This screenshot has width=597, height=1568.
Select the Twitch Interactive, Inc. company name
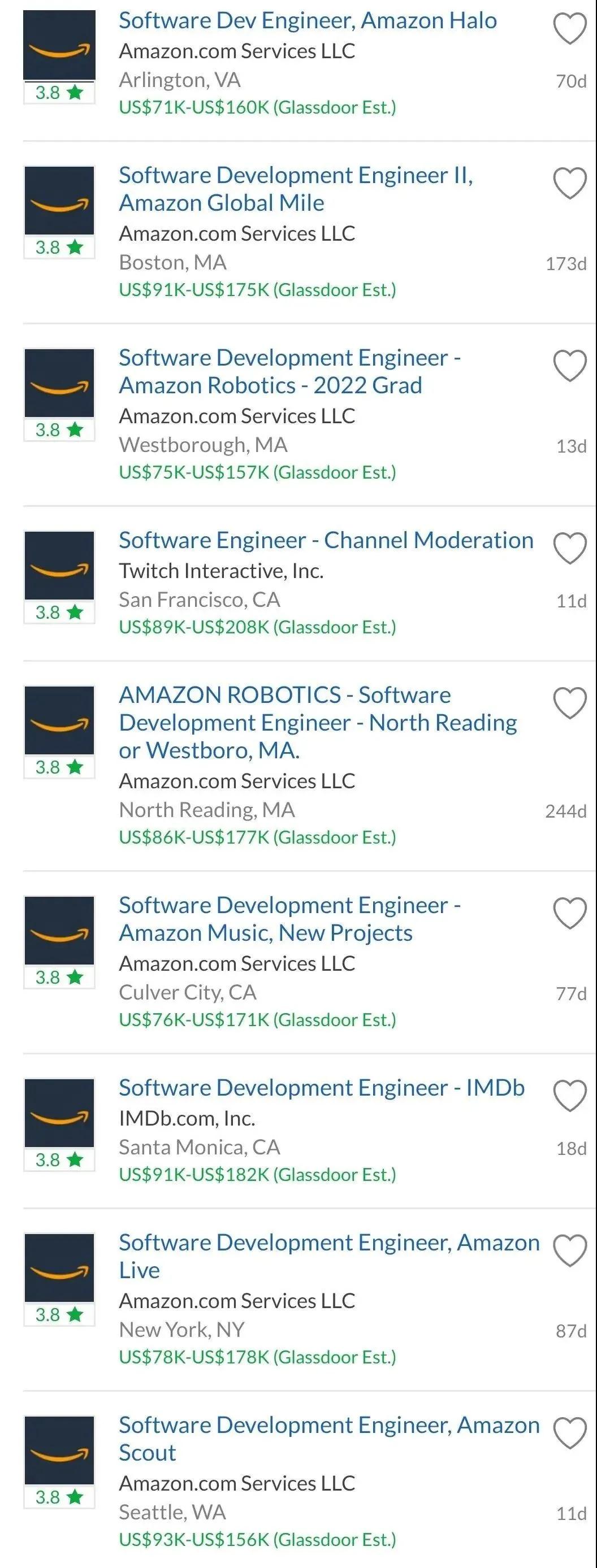pyautogui.click(x=221, y=571)
